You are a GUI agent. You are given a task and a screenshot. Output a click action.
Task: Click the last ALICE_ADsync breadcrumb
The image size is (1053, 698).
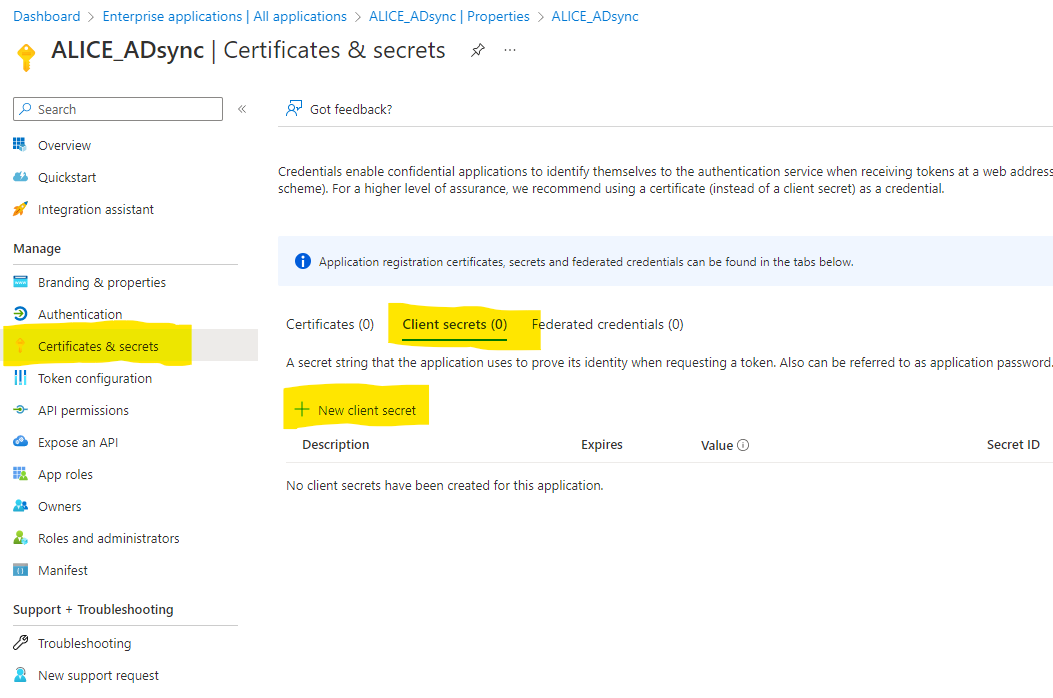[x=595, y=16]
